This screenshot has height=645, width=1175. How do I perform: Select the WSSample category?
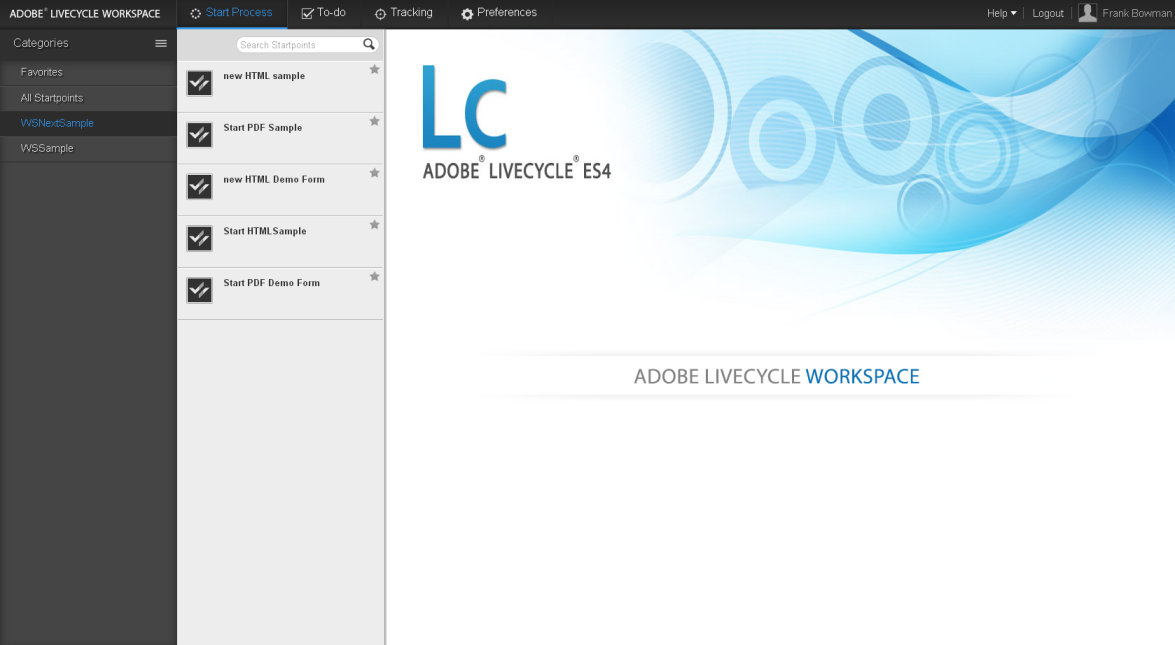(88, 148)
